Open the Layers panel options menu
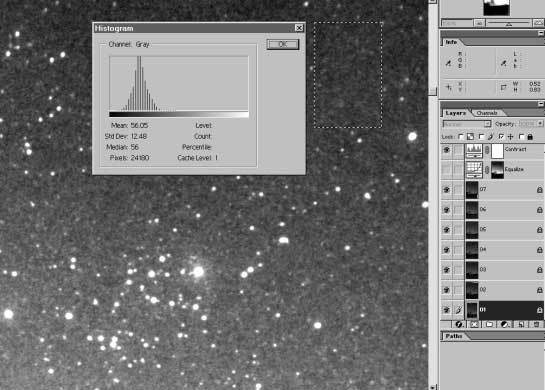This screenshot has width=545, height=390. point(541,104)
